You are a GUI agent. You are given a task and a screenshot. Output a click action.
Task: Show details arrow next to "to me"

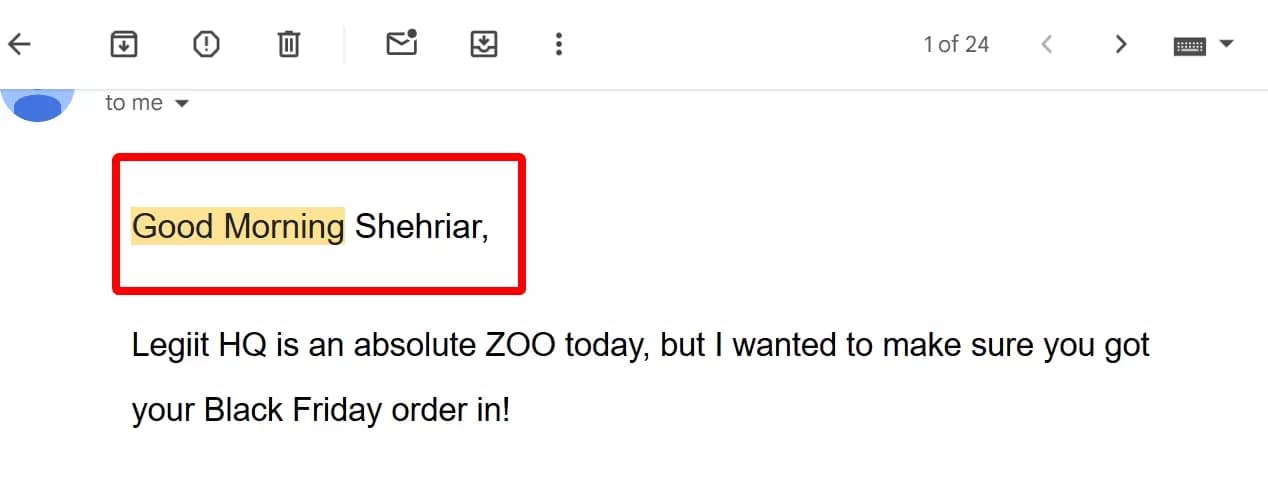click(182, 104)
